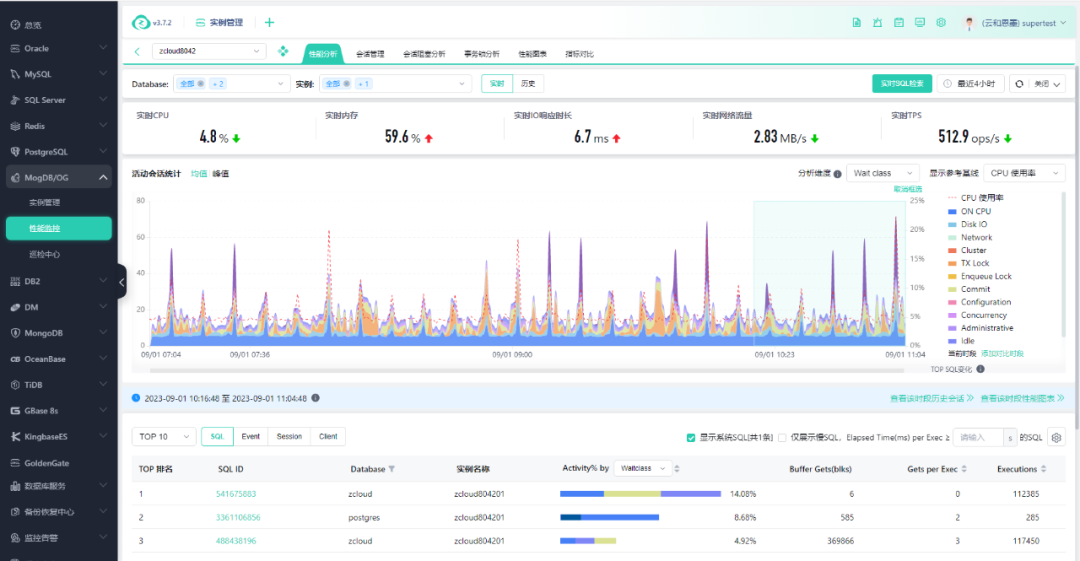The image size is (1080, 561).
Task: Click the 实时SQL检索 button
Action: pyautogui.click(x=902, y=83)
